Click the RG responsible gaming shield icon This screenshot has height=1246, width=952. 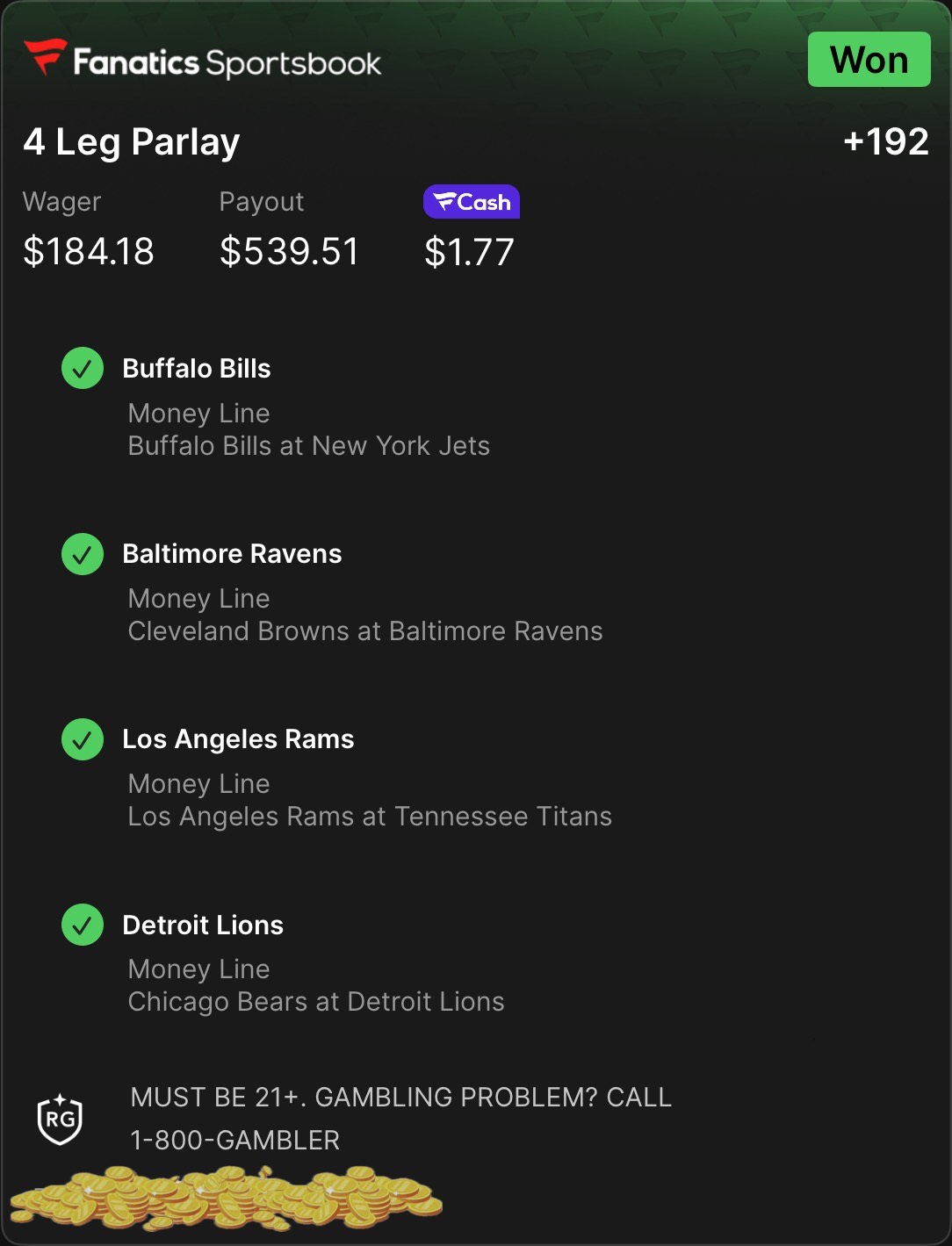tap(60, 1120)
